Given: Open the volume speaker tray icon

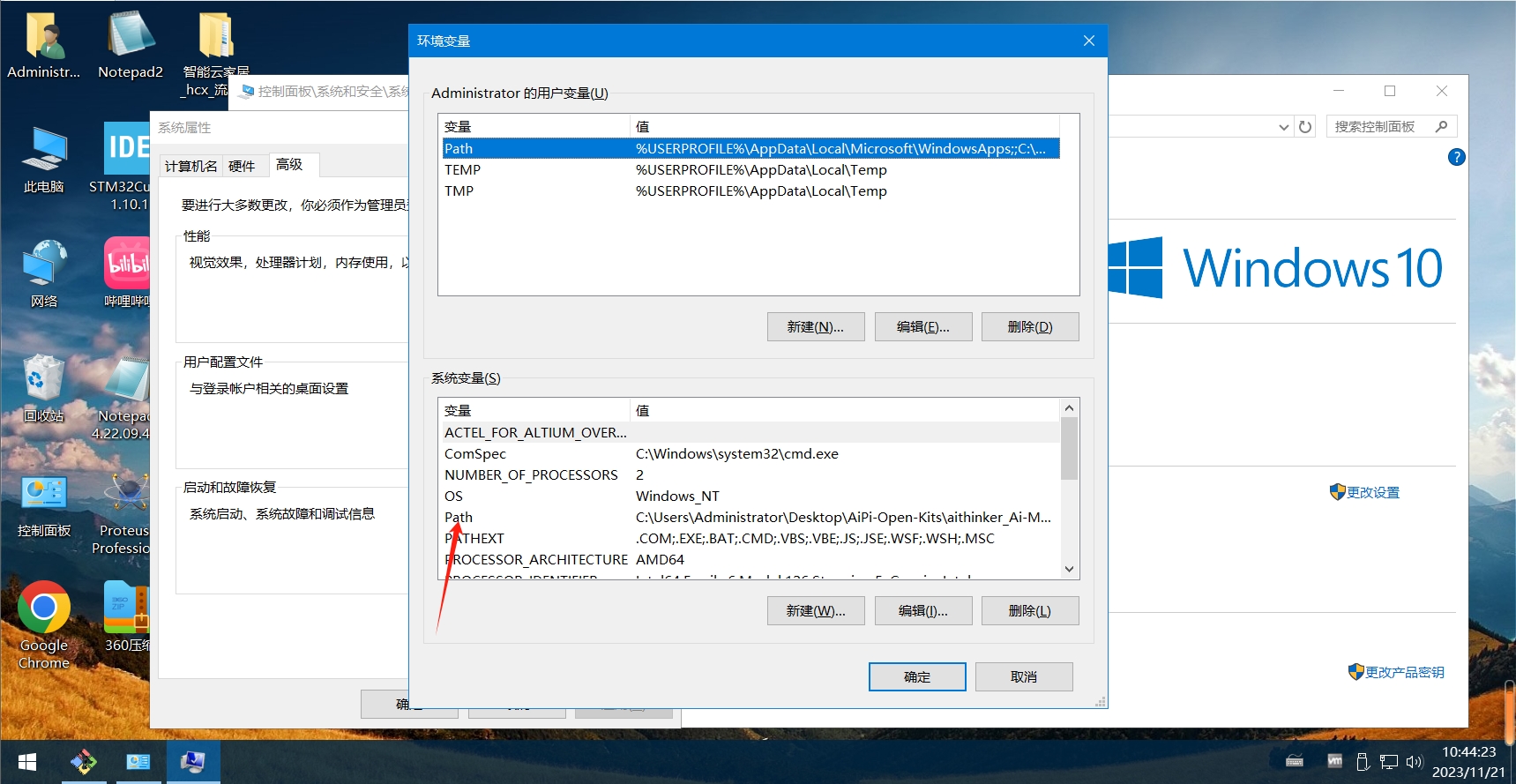Looking at the screenshot, I should click(1415, 762).
